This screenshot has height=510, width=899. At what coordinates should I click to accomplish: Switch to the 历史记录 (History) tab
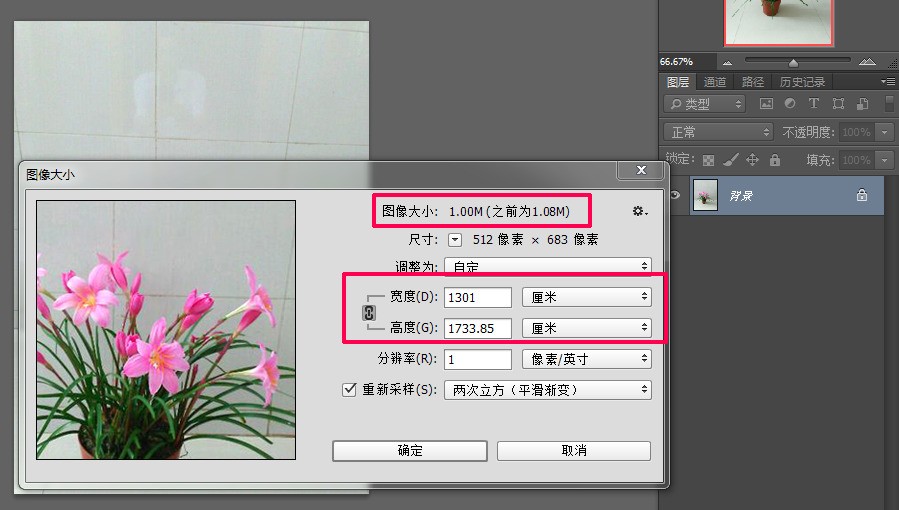tap(802, 82)
